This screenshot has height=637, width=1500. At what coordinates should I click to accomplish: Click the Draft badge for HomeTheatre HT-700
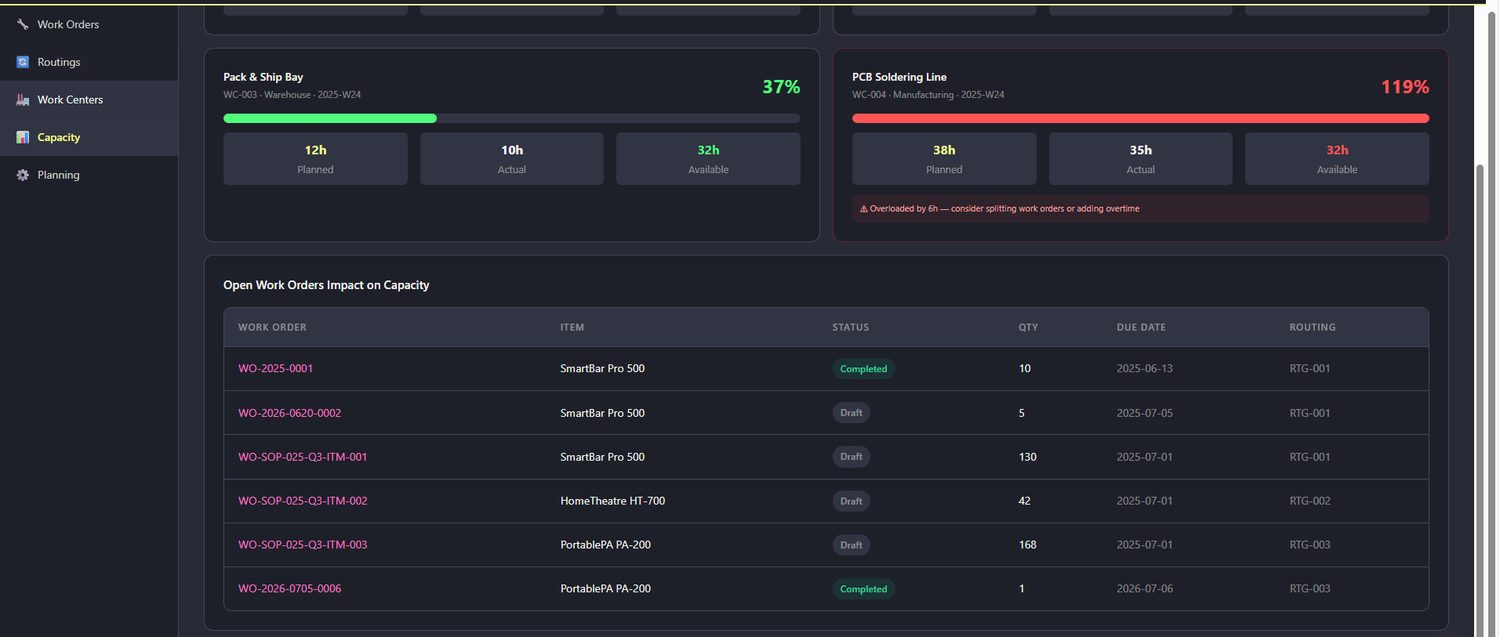851,501
